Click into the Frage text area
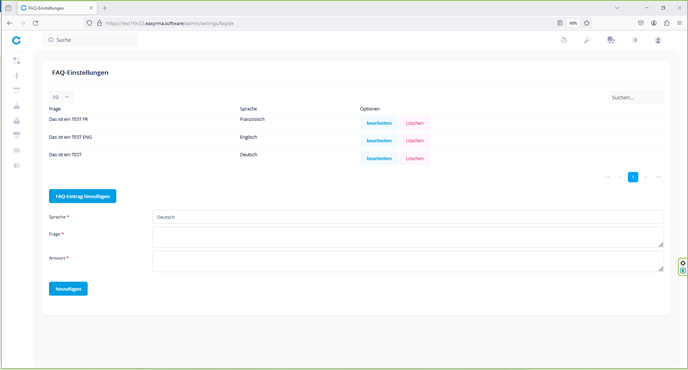Image resolution: width=688 pixels, height=370 pixels. [408, 237]
